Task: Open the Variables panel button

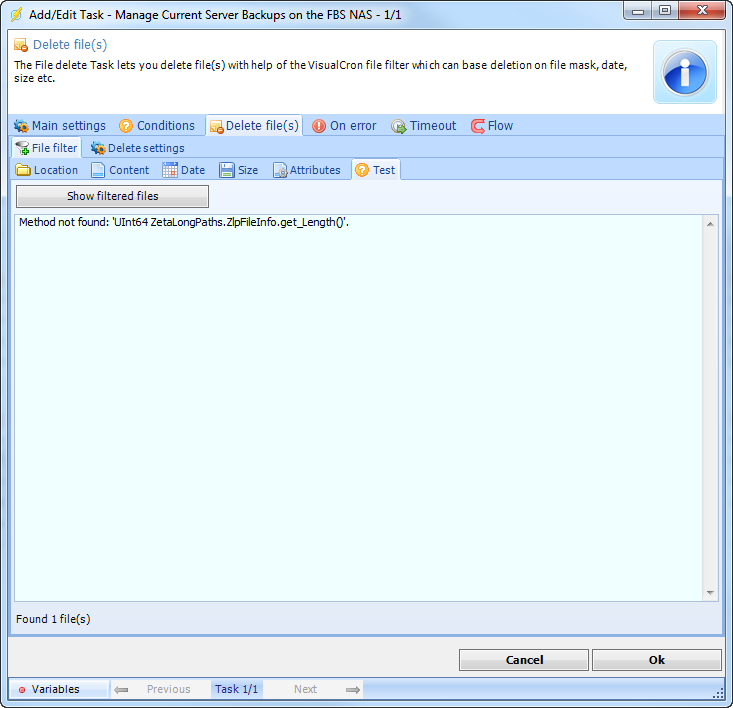Action: point(58,689)
